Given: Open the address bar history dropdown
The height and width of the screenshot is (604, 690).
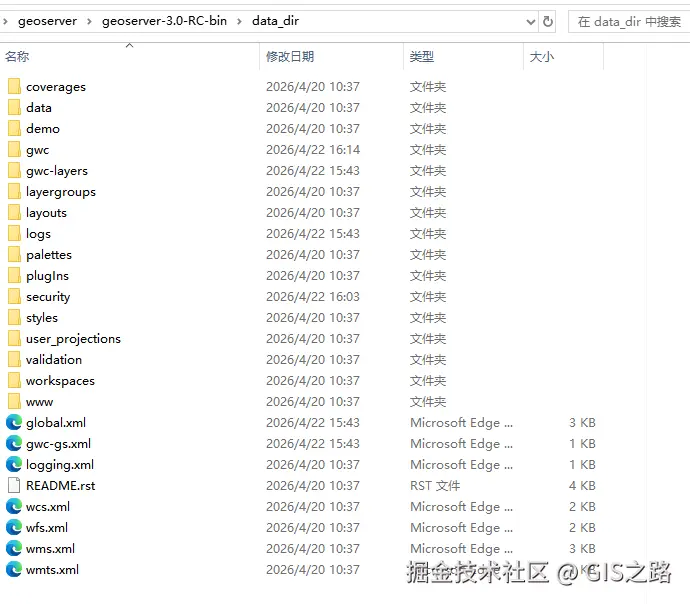Looking at the screenshot, I should [531, 21].
